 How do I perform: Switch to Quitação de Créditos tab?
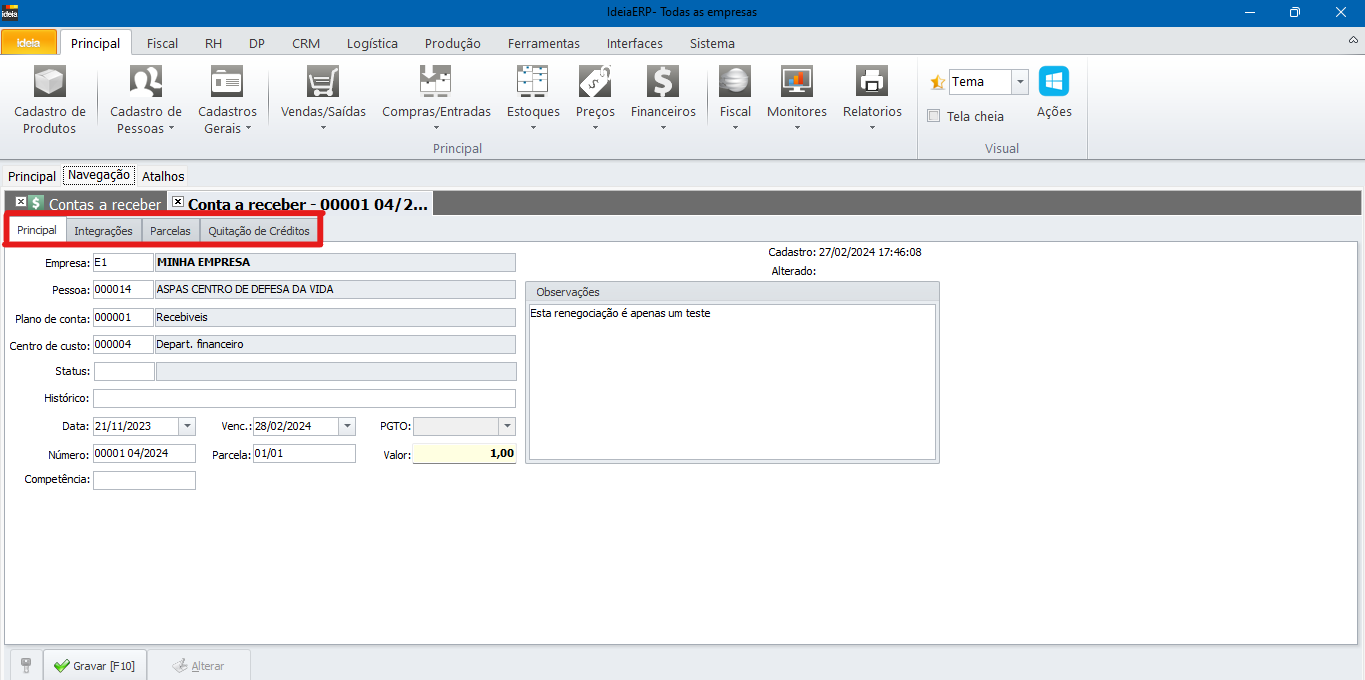click(259, 231)
